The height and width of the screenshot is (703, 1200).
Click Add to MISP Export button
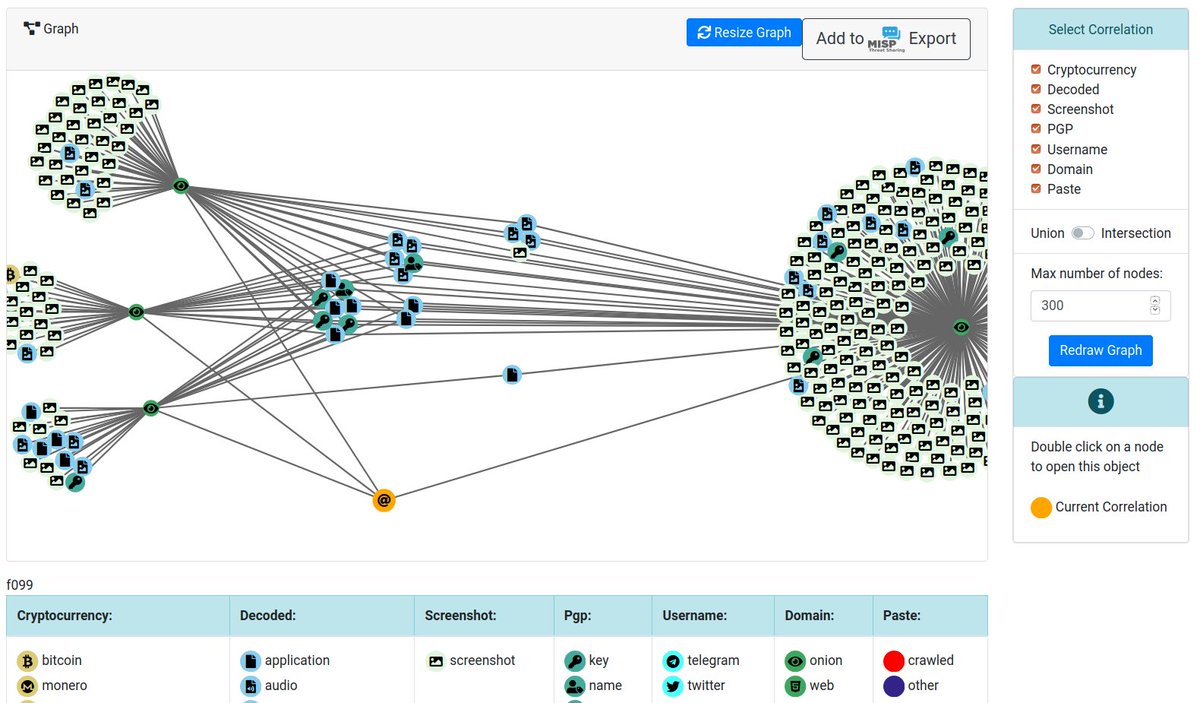point(886,39)
